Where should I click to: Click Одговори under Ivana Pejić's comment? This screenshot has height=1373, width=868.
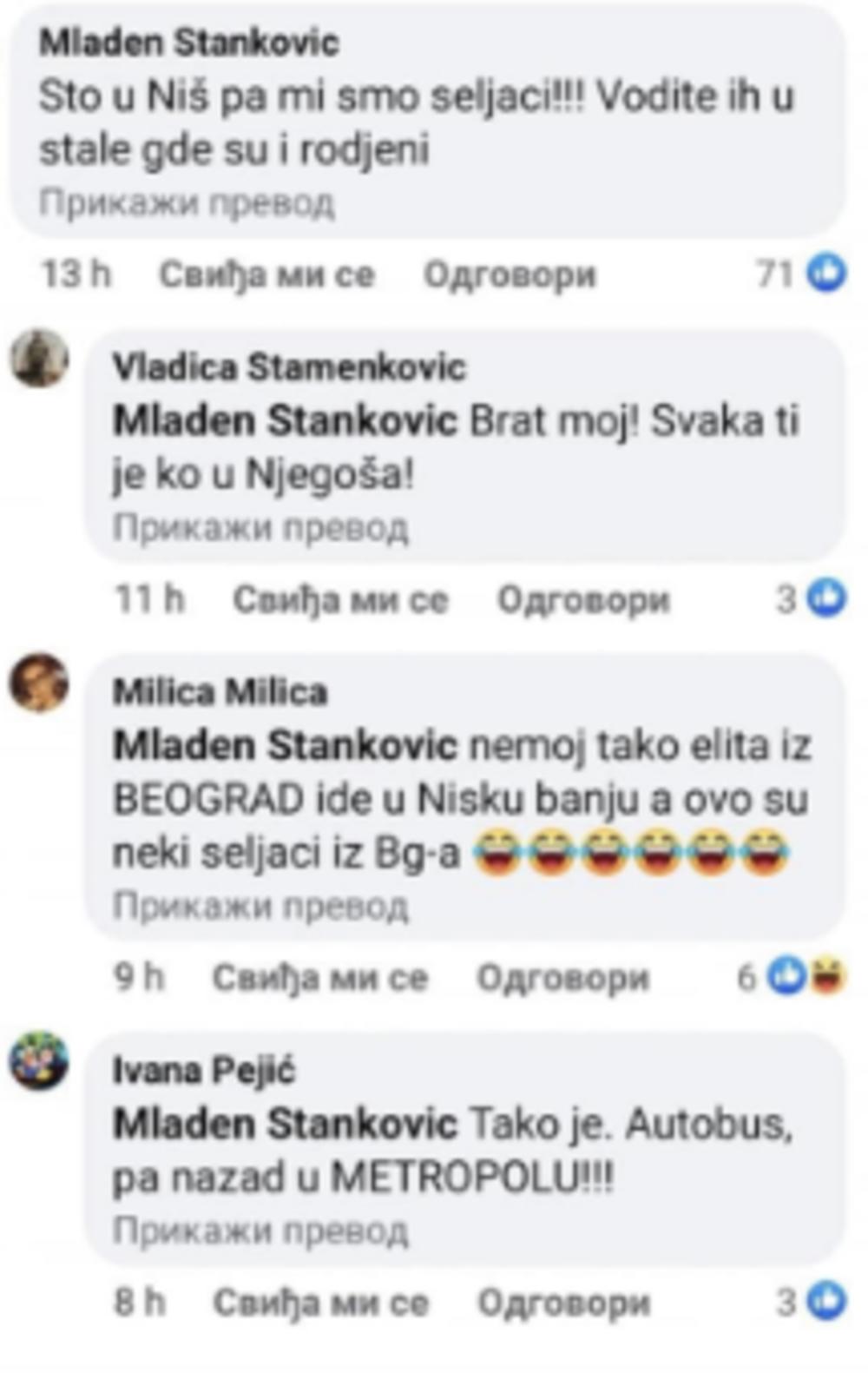click(x=563, y=1303)
